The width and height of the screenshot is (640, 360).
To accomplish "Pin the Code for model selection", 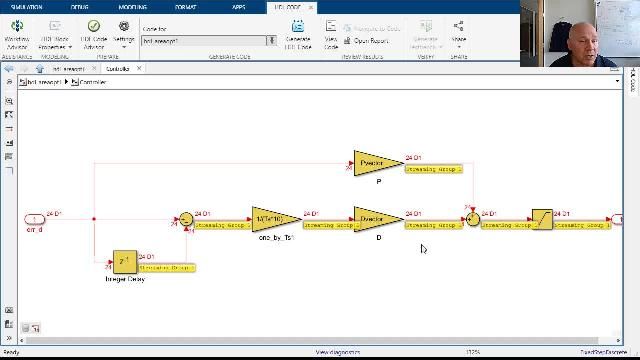I will coord(272,40).
